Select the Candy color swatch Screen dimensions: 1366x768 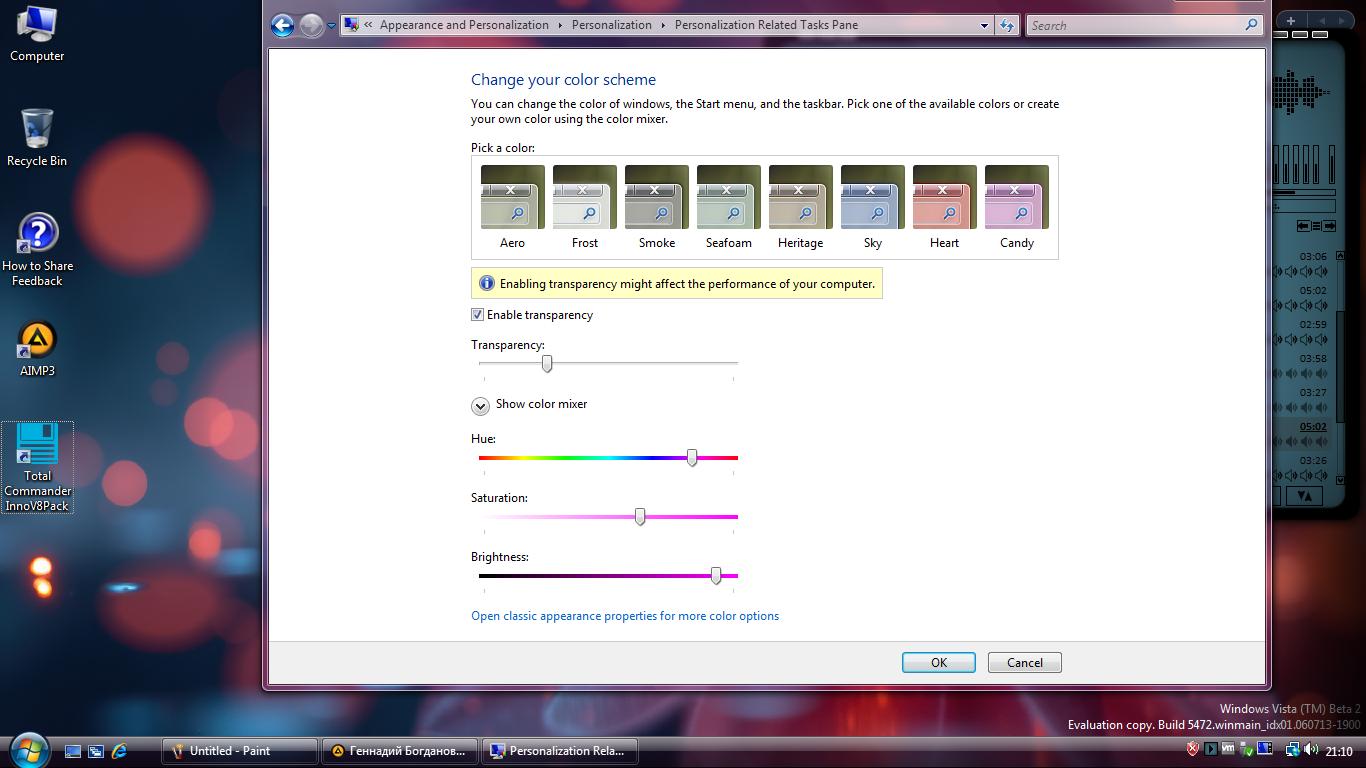tap(1016, 207)
